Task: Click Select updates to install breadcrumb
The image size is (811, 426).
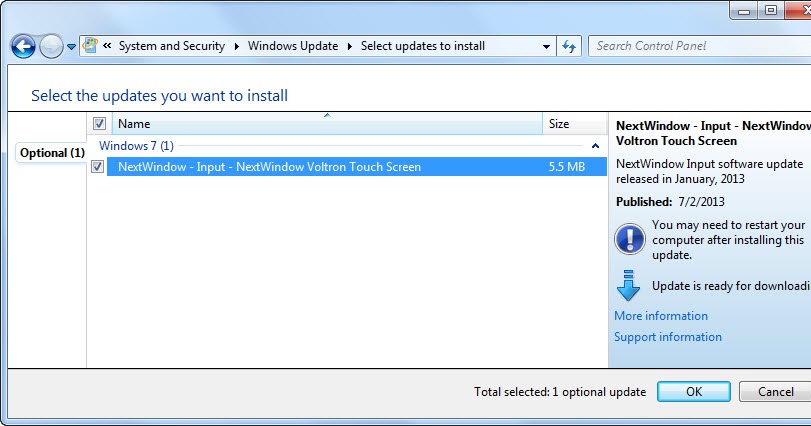Action: (x=423, y=46)
